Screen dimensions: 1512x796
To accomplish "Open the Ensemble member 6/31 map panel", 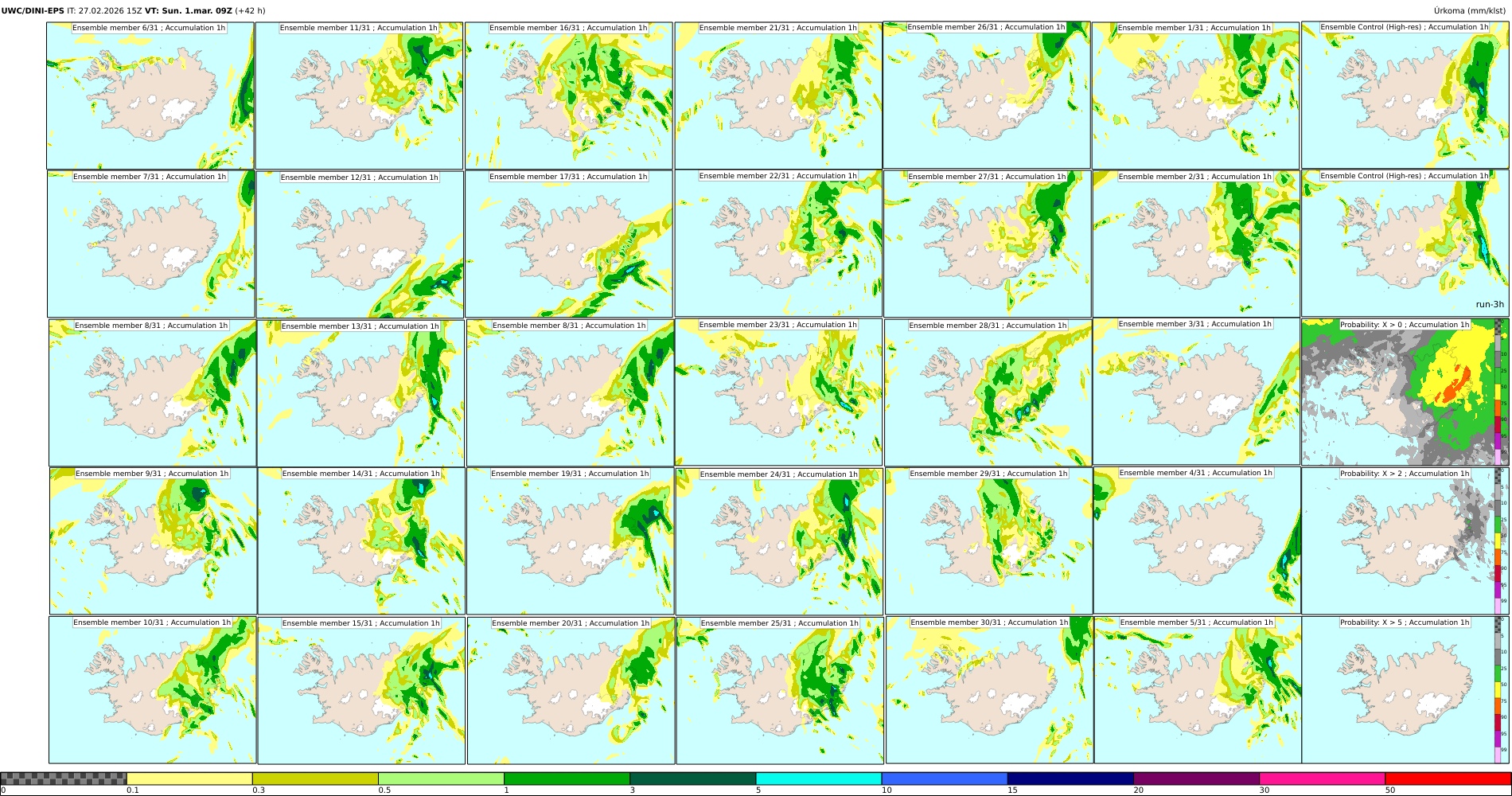I will (150, 96).
